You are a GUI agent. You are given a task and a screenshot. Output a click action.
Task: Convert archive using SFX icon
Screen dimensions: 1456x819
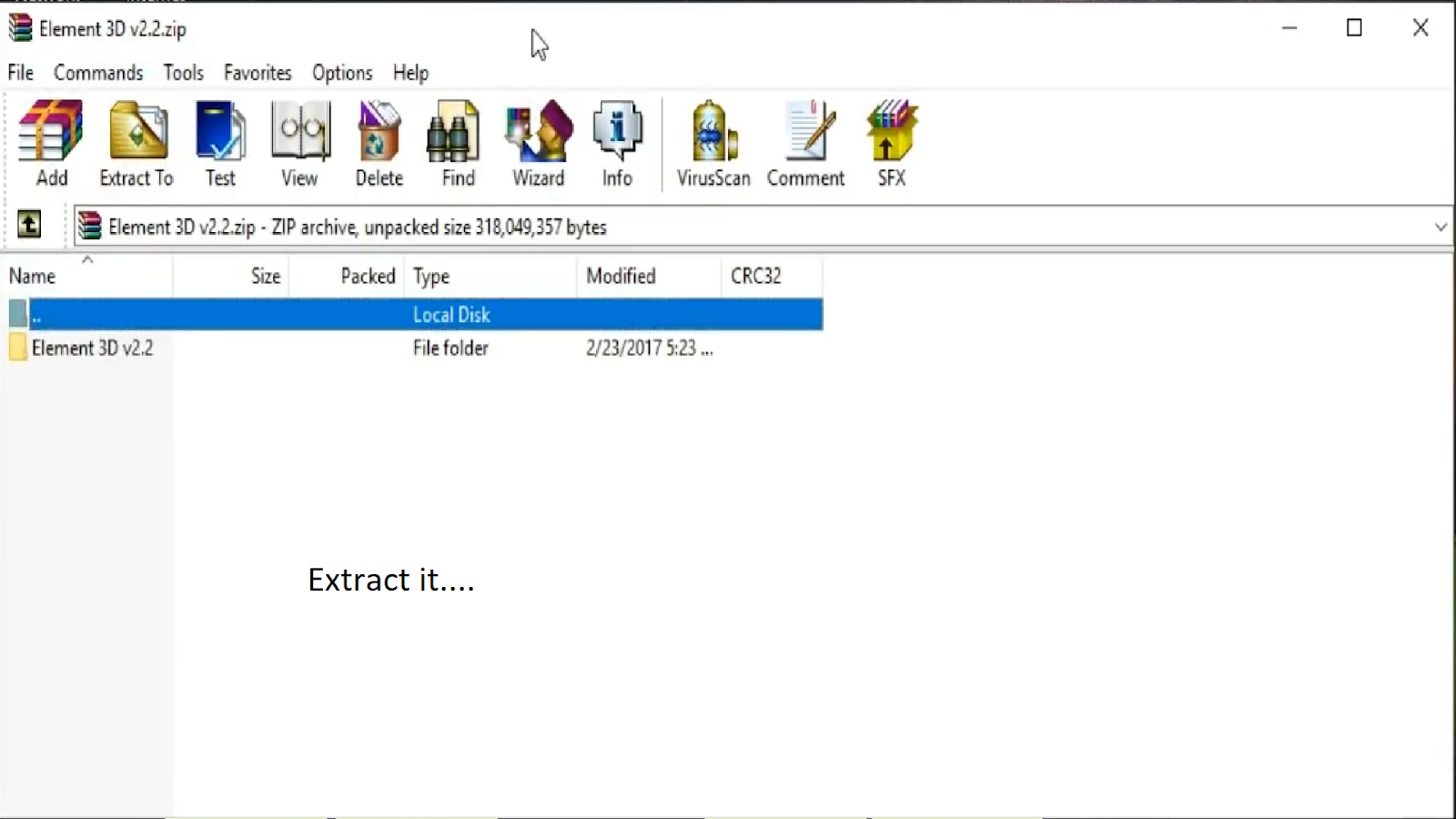tap(892, 143)
